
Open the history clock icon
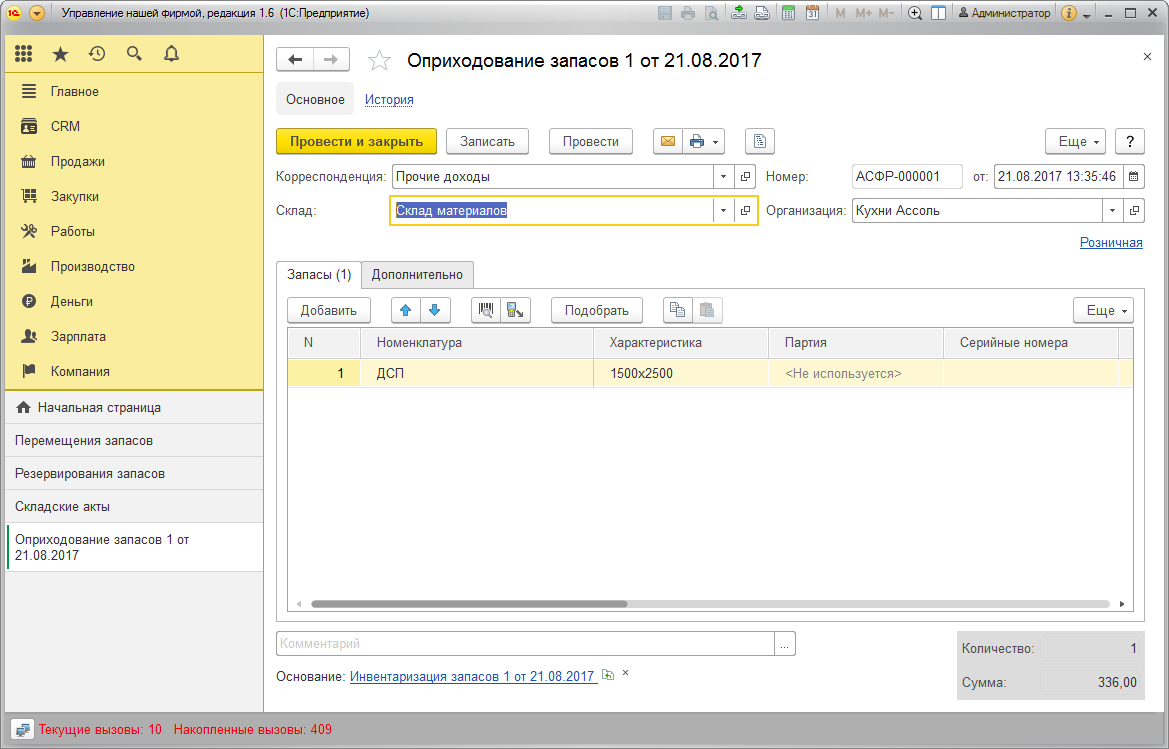pos(97,54)
